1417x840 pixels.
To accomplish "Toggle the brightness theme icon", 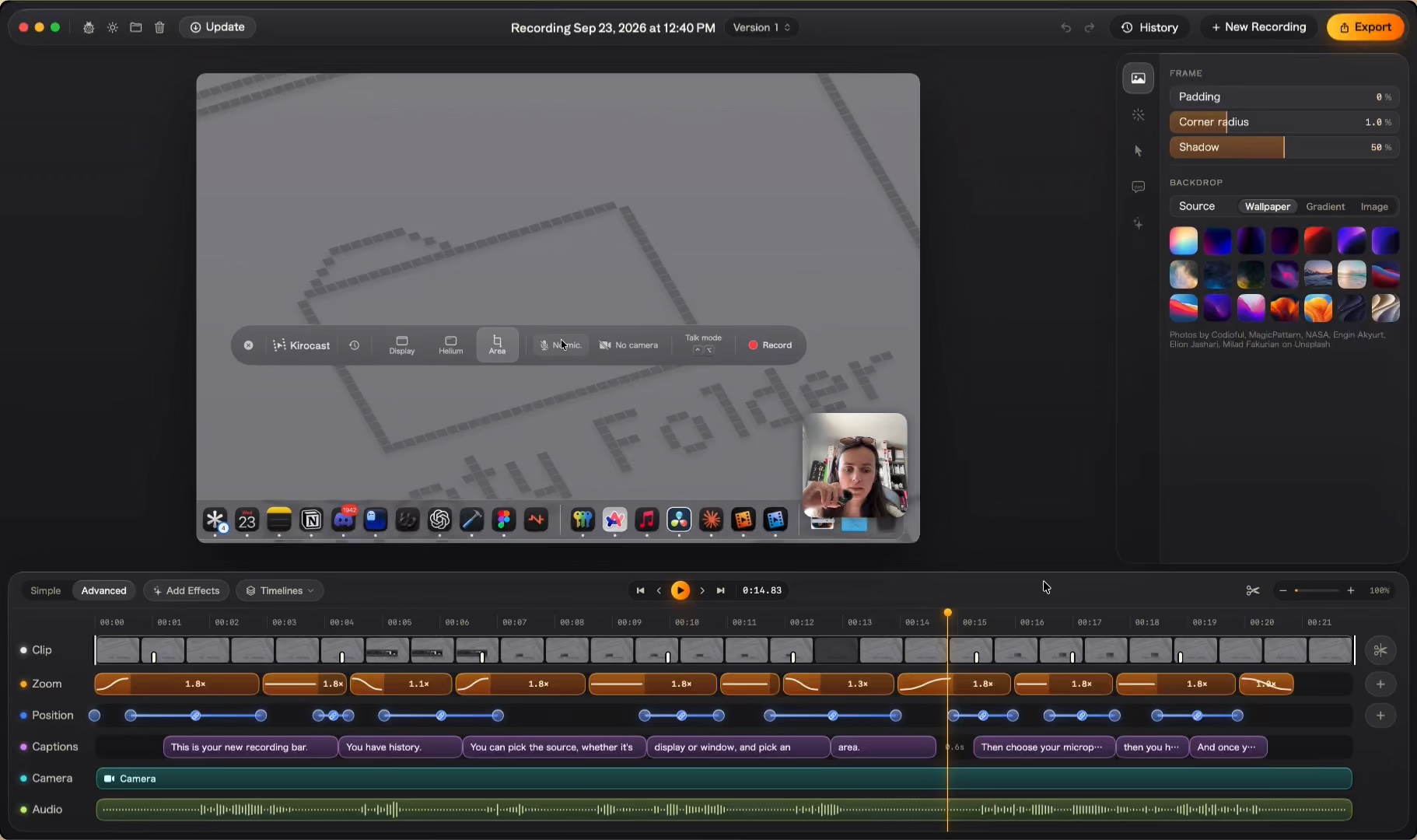I will (113, 27).
